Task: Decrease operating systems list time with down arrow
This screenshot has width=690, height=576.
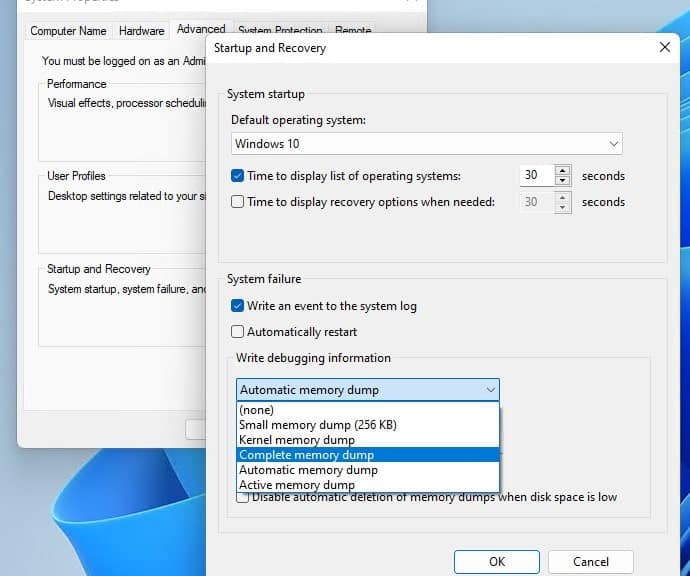Action: 562,180
